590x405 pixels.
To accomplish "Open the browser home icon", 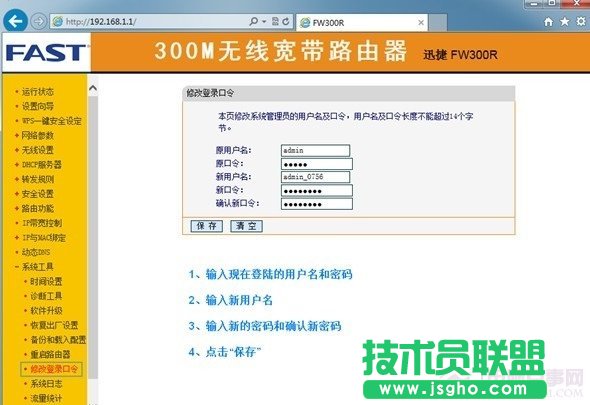I will click(549, 22).
